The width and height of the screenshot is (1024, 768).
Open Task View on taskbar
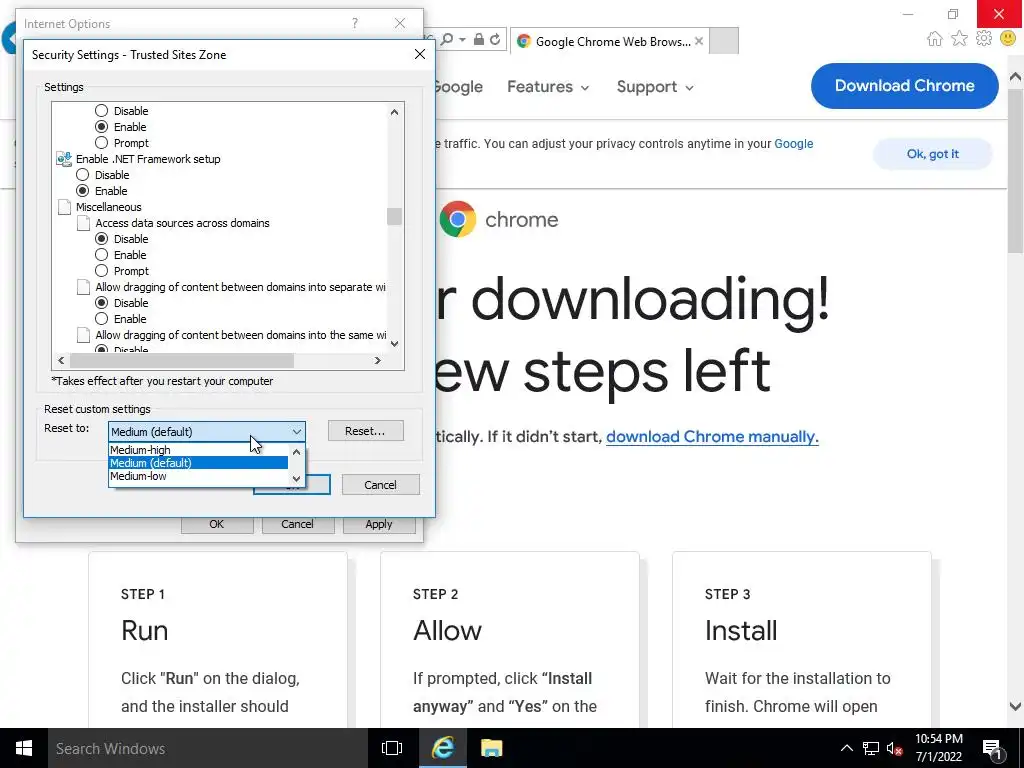[x=392, y=748]
